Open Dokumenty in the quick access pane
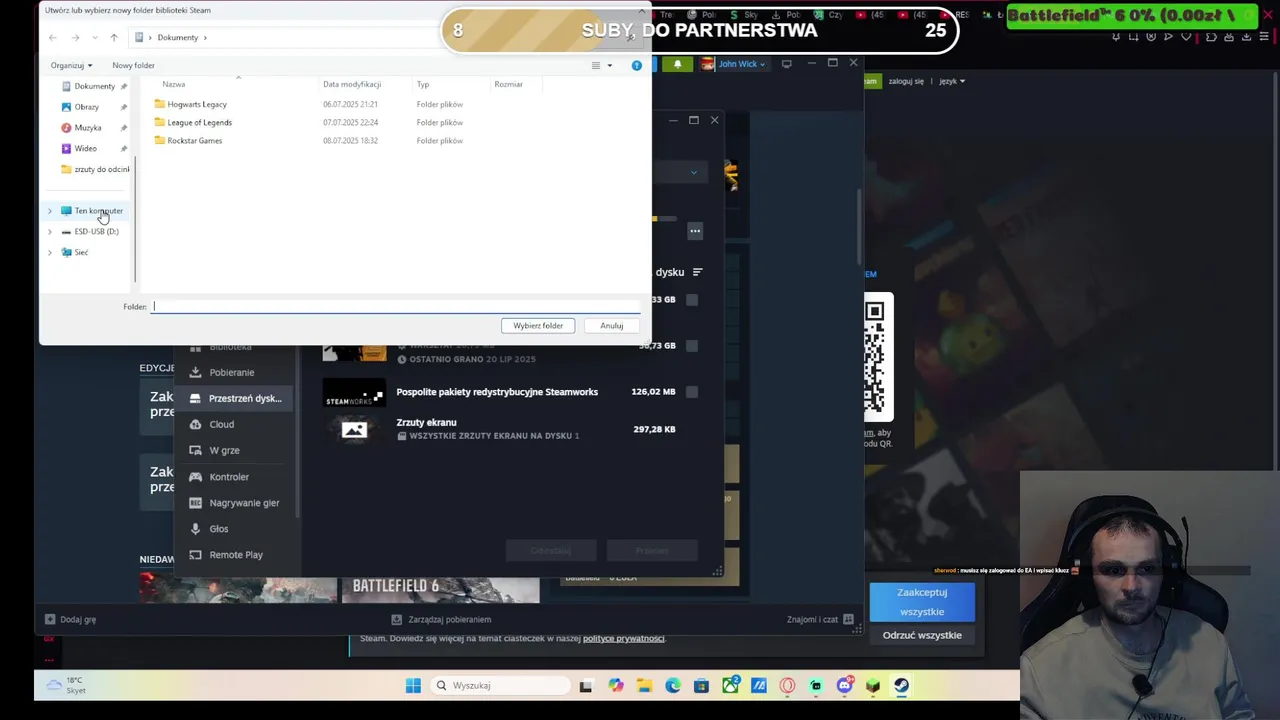Screen dimensions: 1280x720 tap(94, 86)
